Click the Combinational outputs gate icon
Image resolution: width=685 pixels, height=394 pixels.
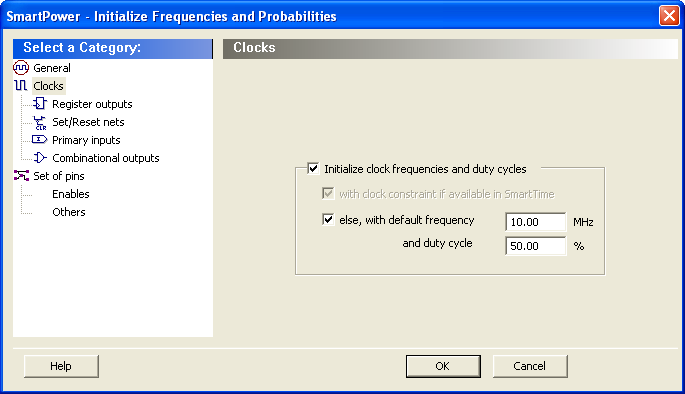click(x=40, y=158)
